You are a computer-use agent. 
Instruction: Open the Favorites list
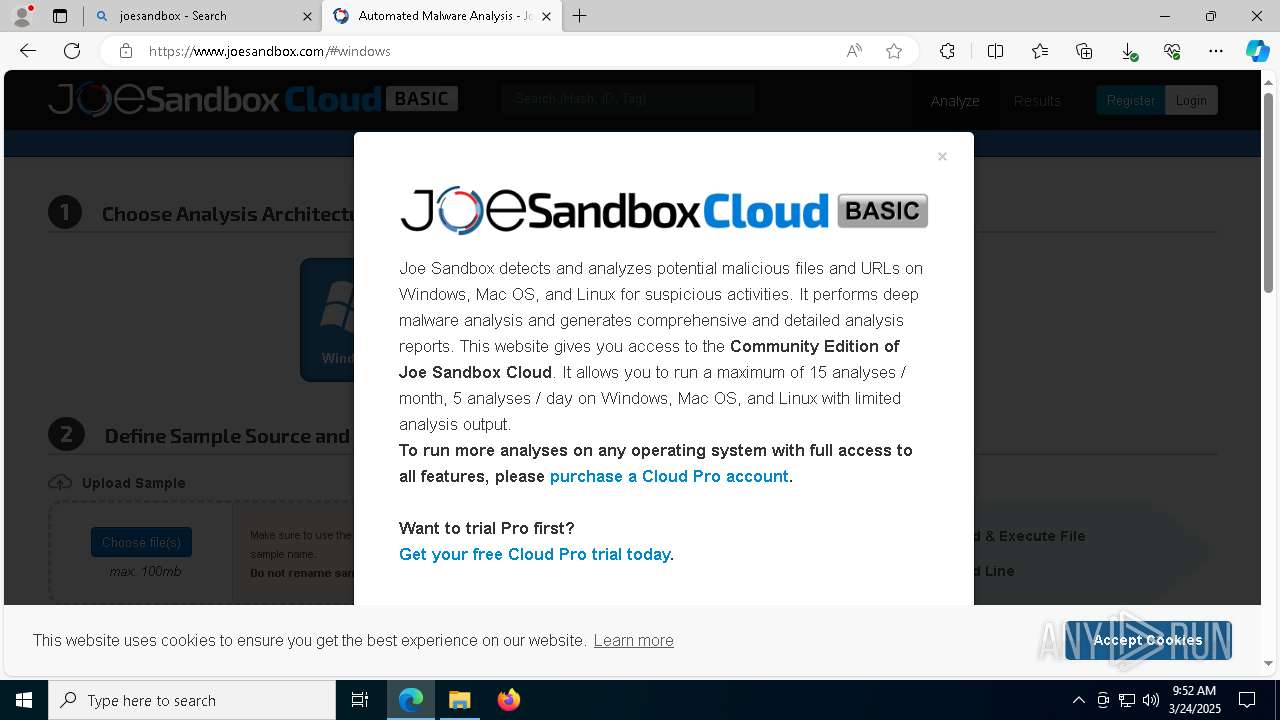[1040, 51]
